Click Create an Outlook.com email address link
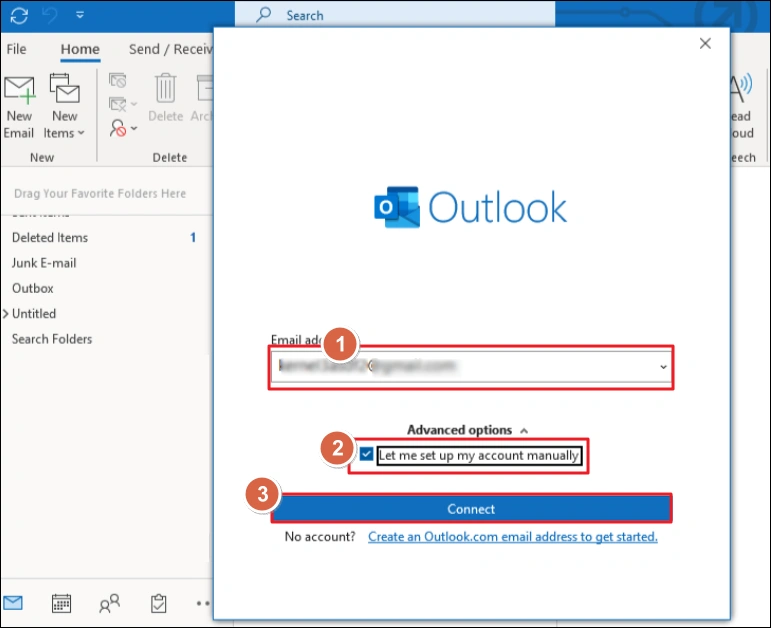This screenshot has width=771, height=628. tap(512, 537)
